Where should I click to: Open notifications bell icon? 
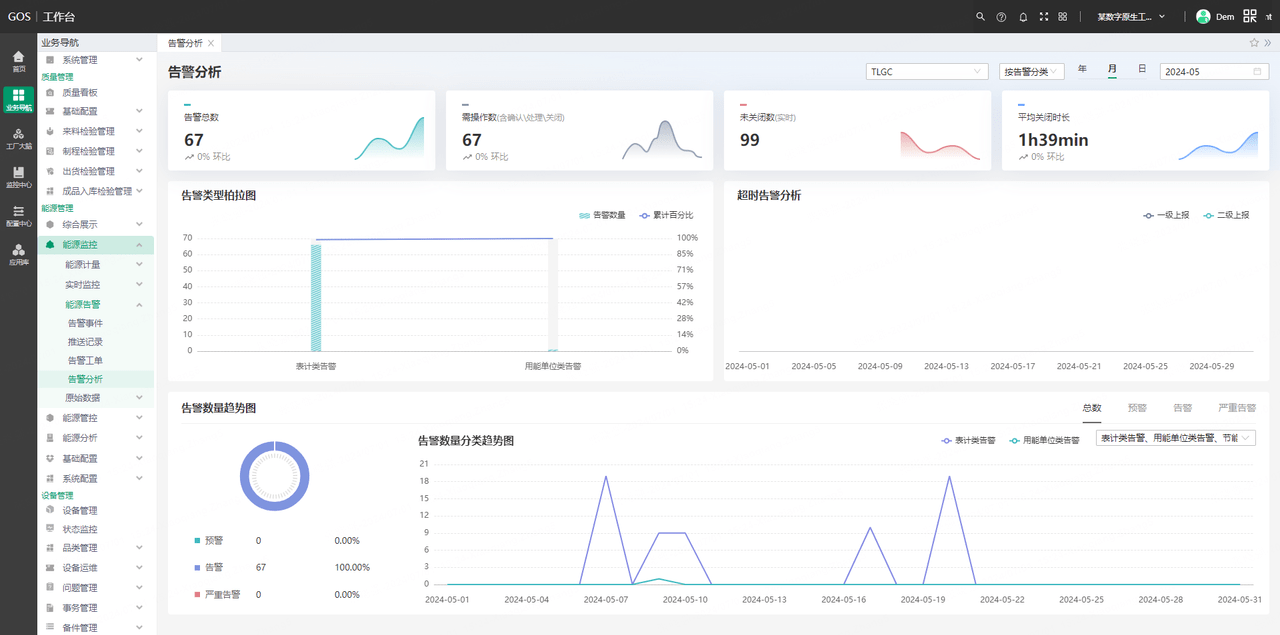1023,17
